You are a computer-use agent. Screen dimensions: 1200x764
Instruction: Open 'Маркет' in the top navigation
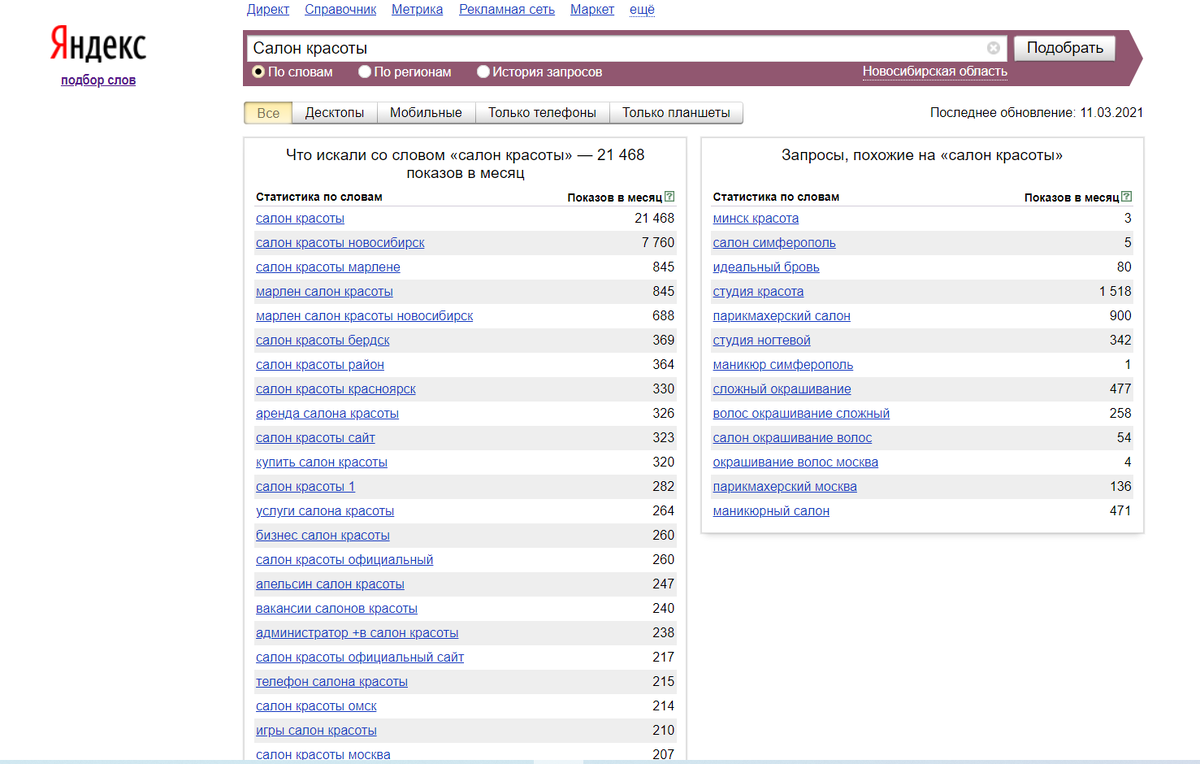point(592,10)
